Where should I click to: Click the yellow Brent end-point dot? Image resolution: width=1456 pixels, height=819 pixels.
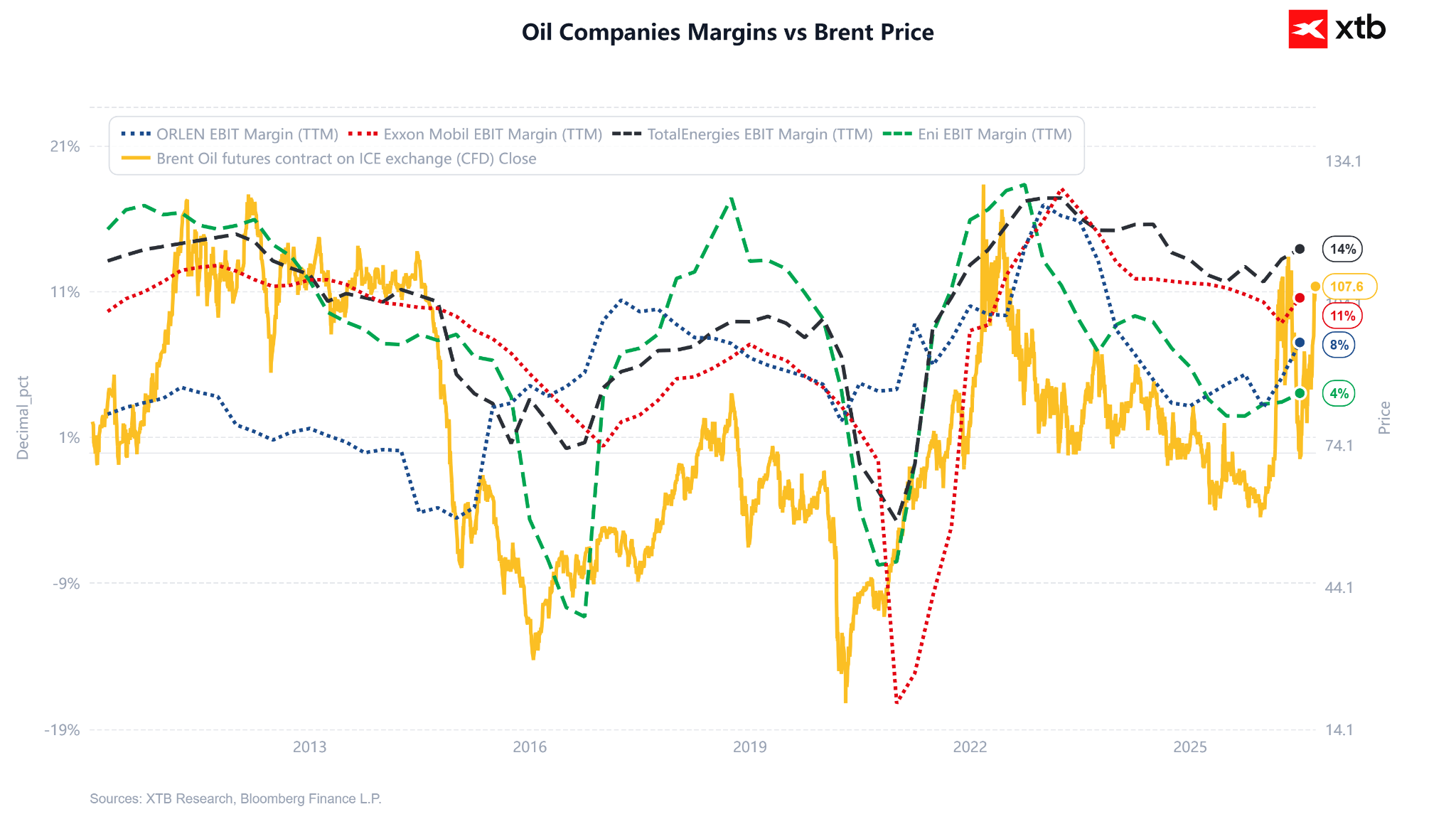coord(1315,287)
